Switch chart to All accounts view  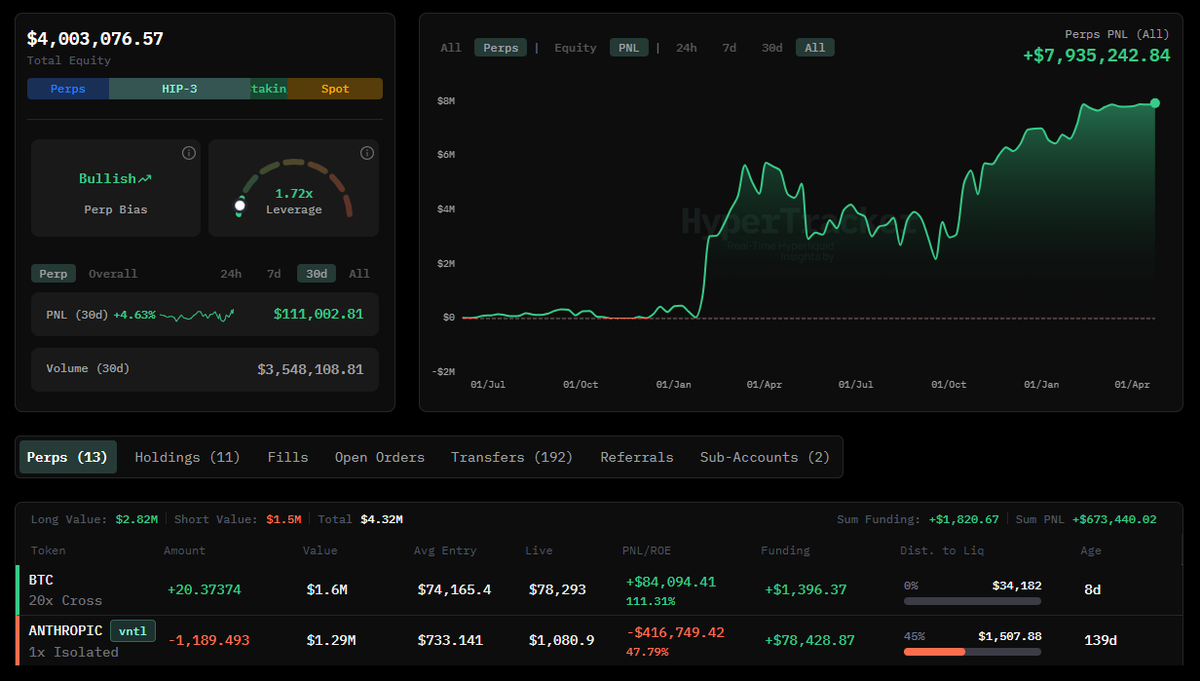click(x=451, y=47)
